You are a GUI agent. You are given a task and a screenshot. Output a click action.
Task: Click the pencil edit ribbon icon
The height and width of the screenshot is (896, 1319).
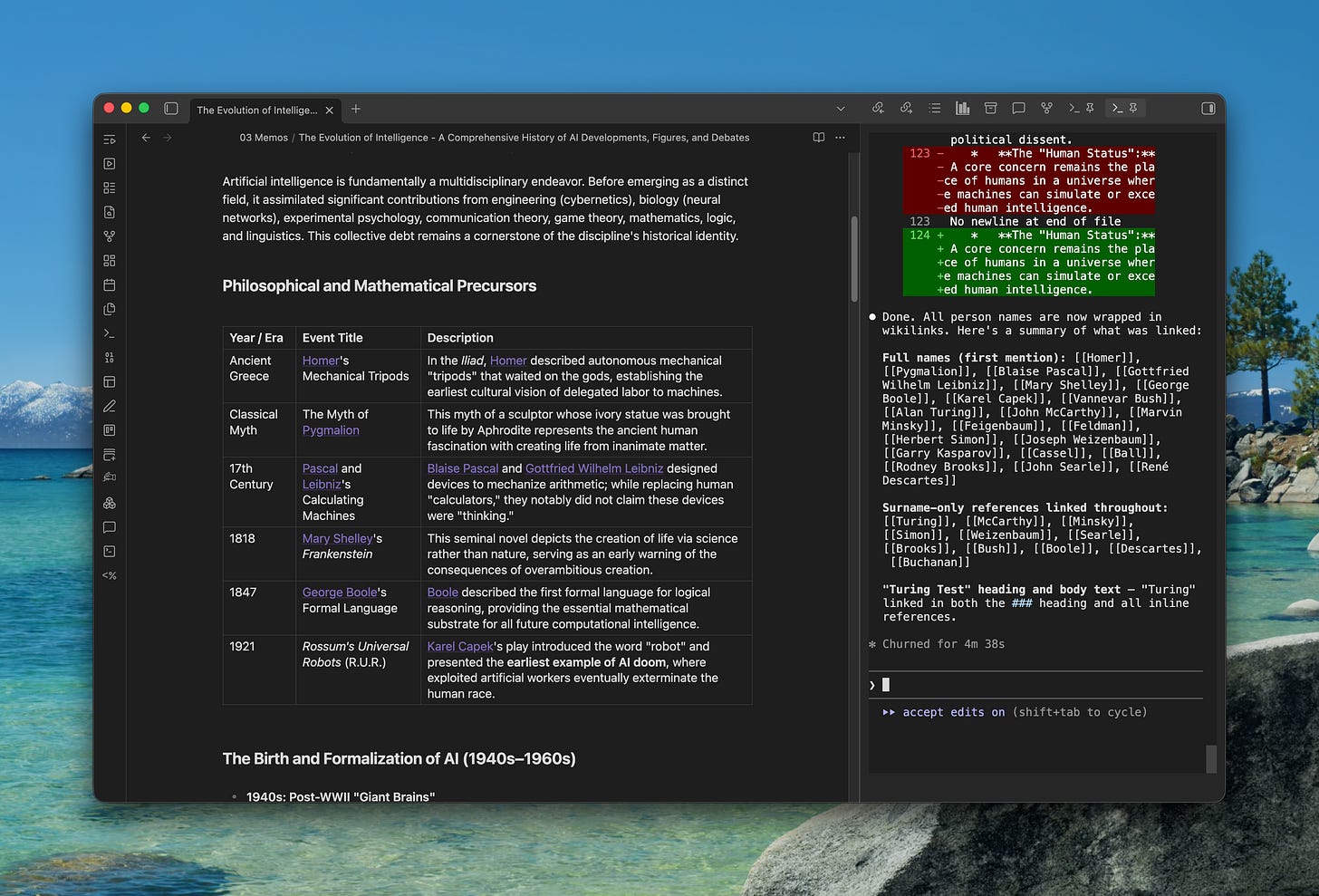coord(110,406)
